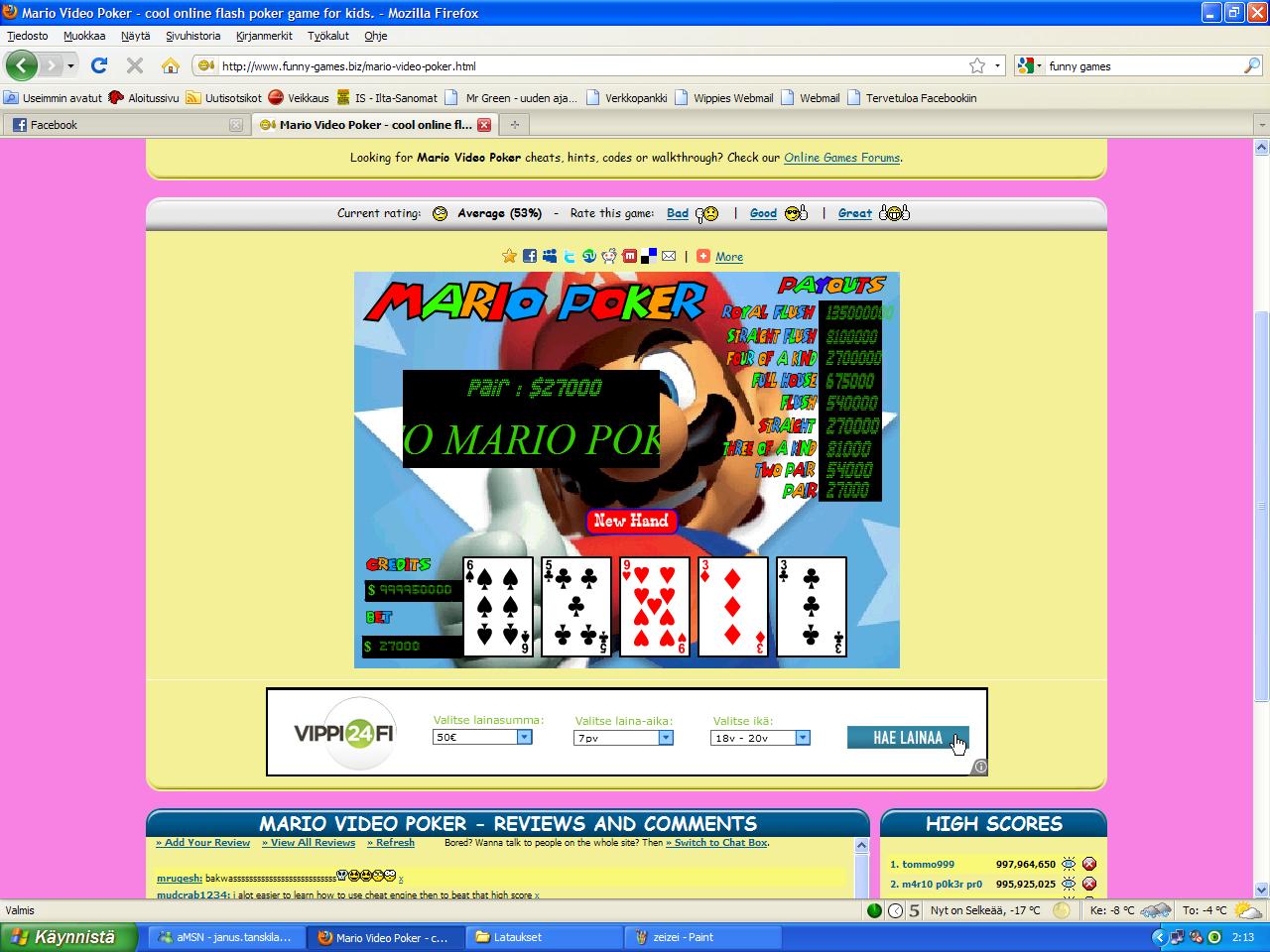
Task: Click the green clock status bar icon
Action: click(x=895, y=910)
